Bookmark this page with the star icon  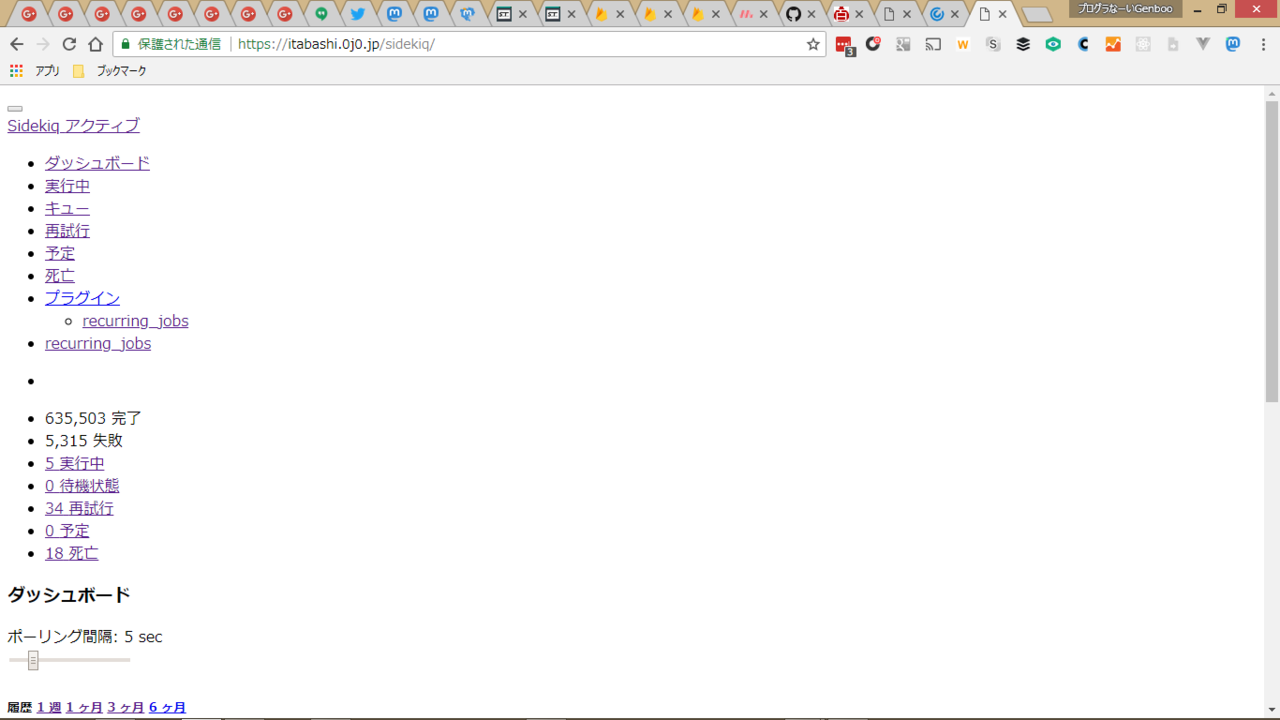[813, 44]
